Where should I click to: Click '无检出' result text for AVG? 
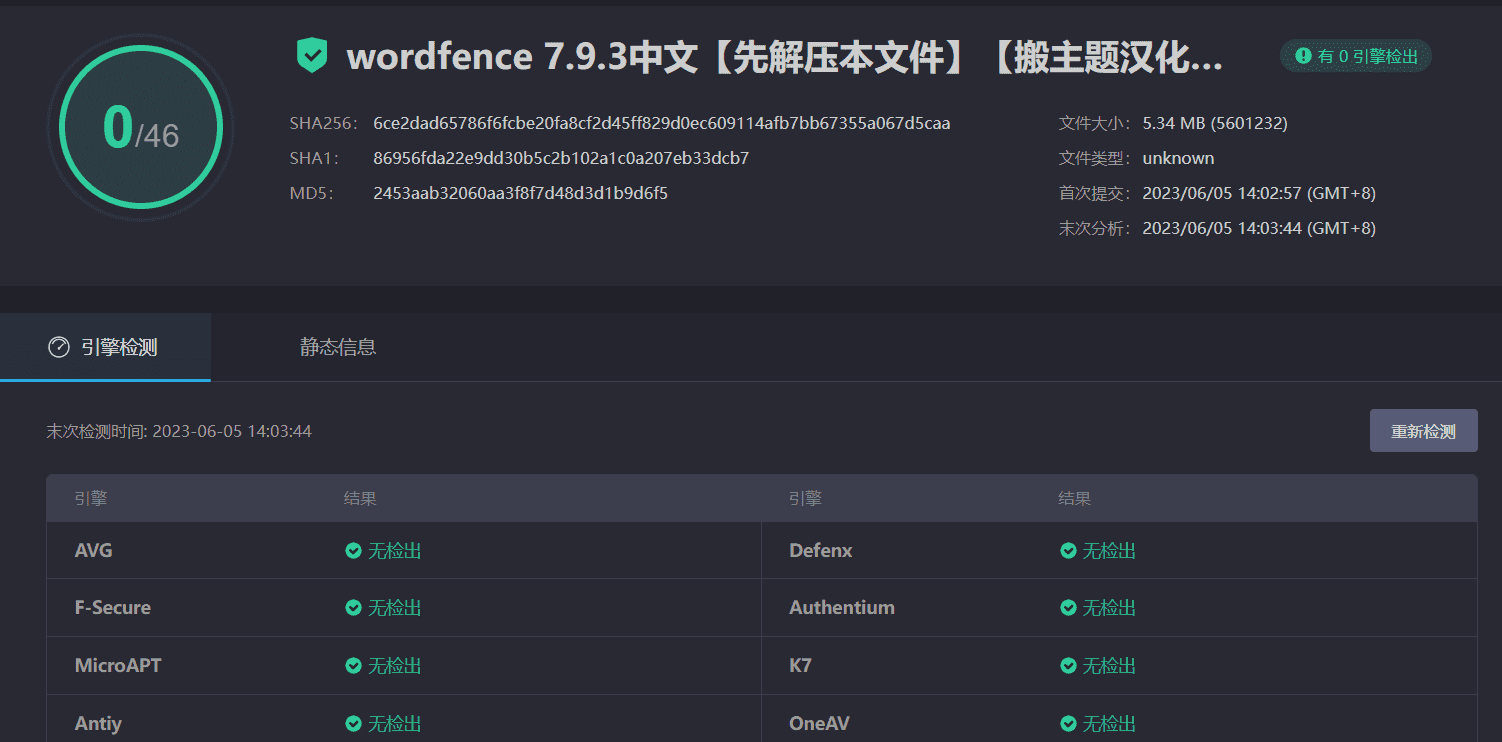[x=395, y=551]
